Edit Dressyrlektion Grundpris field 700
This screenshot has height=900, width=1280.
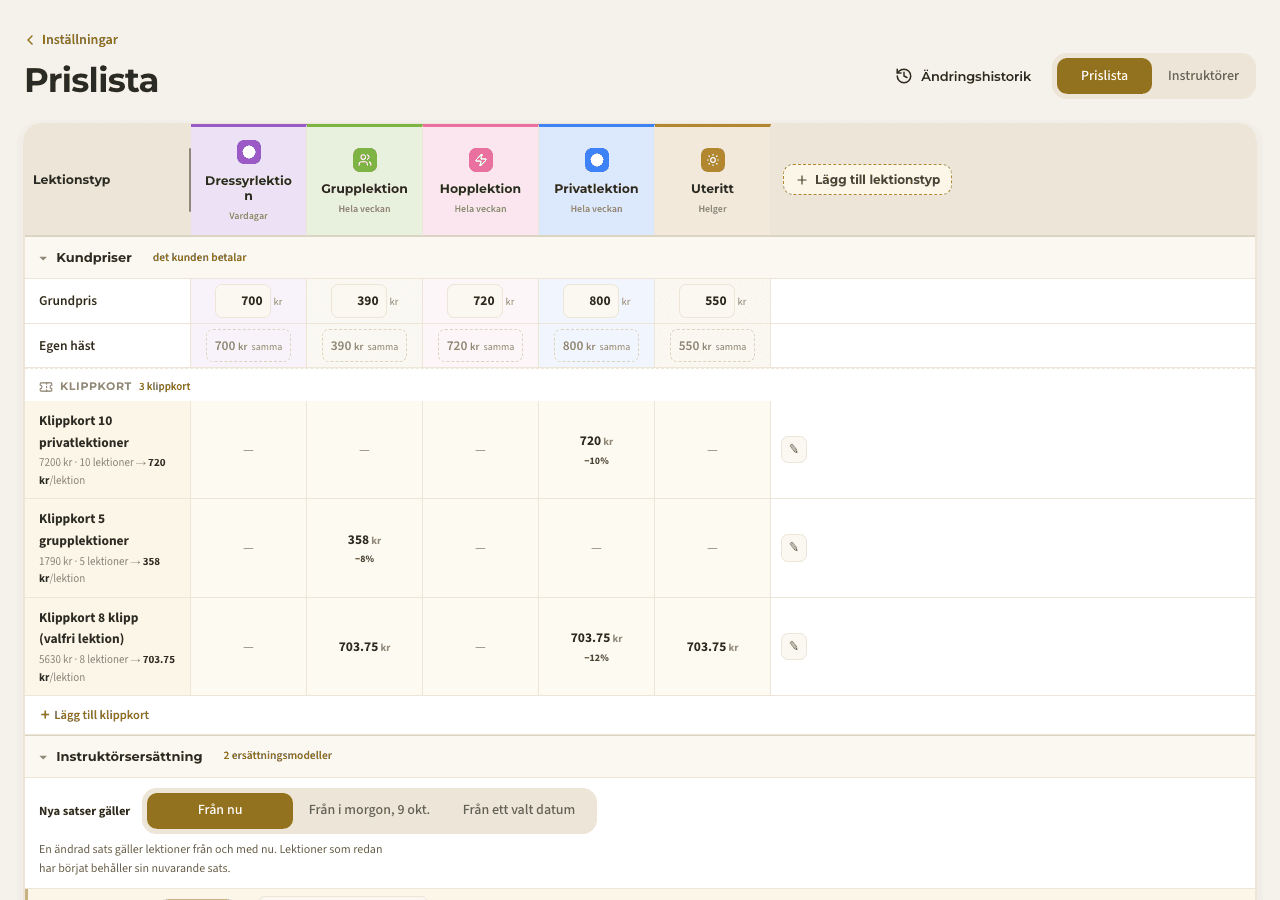[243, 301]
